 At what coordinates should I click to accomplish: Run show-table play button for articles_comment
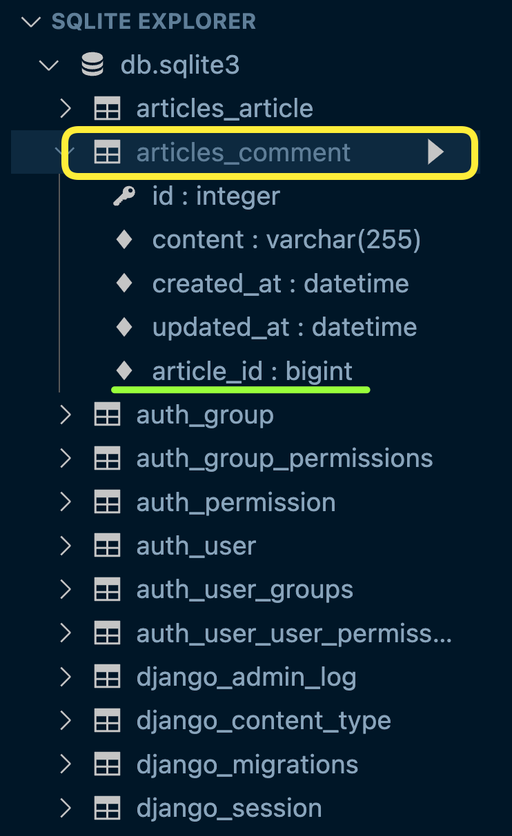click(x=436, y=152)
